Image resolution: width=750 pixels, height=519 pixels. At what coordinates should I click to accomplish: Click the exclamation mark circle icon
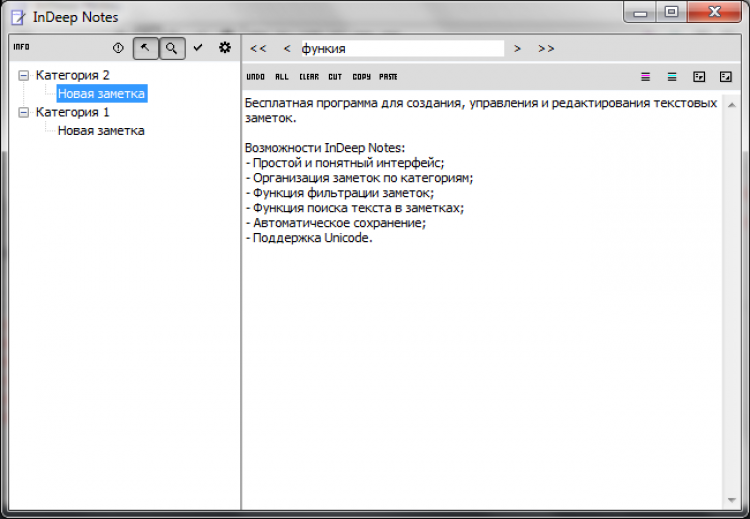(x=118, y=48)
